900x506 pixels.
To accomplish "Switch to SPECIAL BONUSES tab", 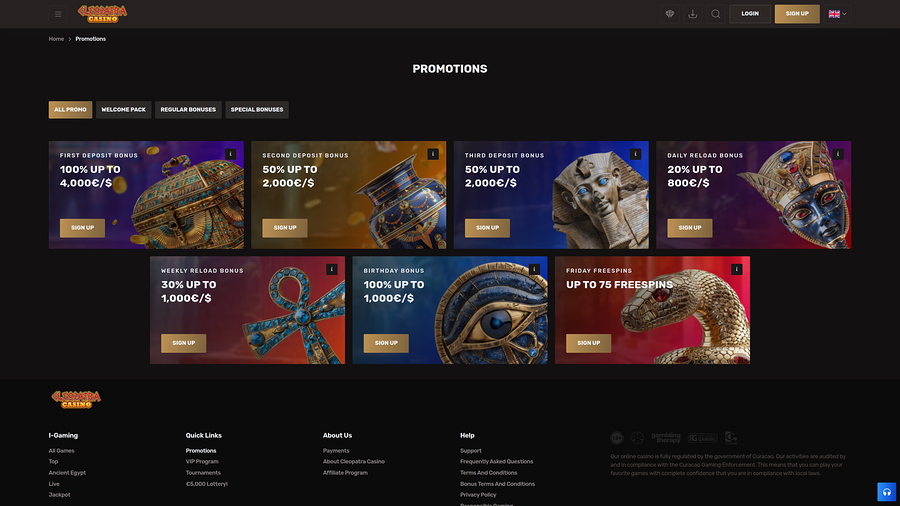I will click(x=257, y=110).
